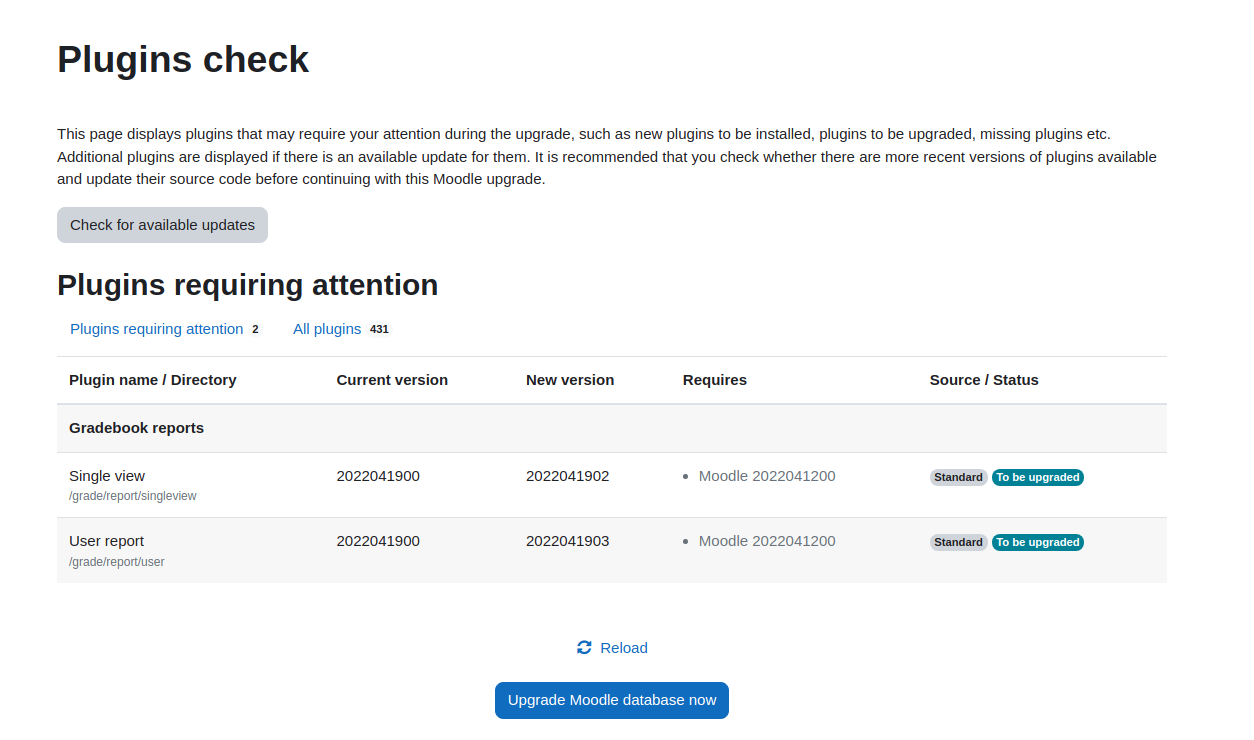The image size is (1254, 740).
Task: Click Single view's To be upgraded badge
Action: pyautogui.click(x=1038, y=477)
